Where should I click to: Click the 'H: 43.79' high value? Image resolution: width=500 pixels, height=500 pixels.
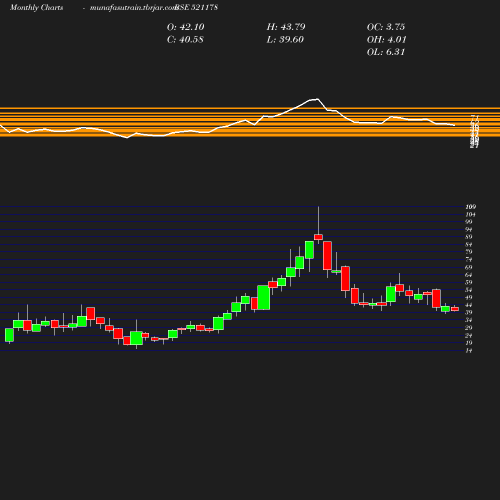coord(286,27)
